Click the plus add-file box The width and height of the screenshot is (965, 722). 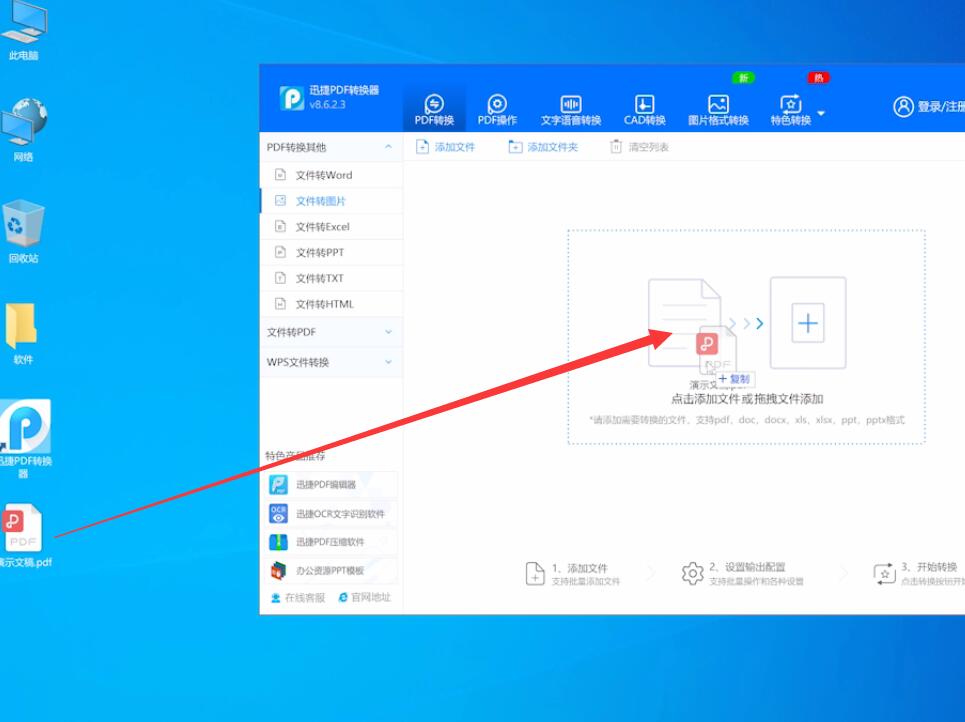tap(808, 323)
